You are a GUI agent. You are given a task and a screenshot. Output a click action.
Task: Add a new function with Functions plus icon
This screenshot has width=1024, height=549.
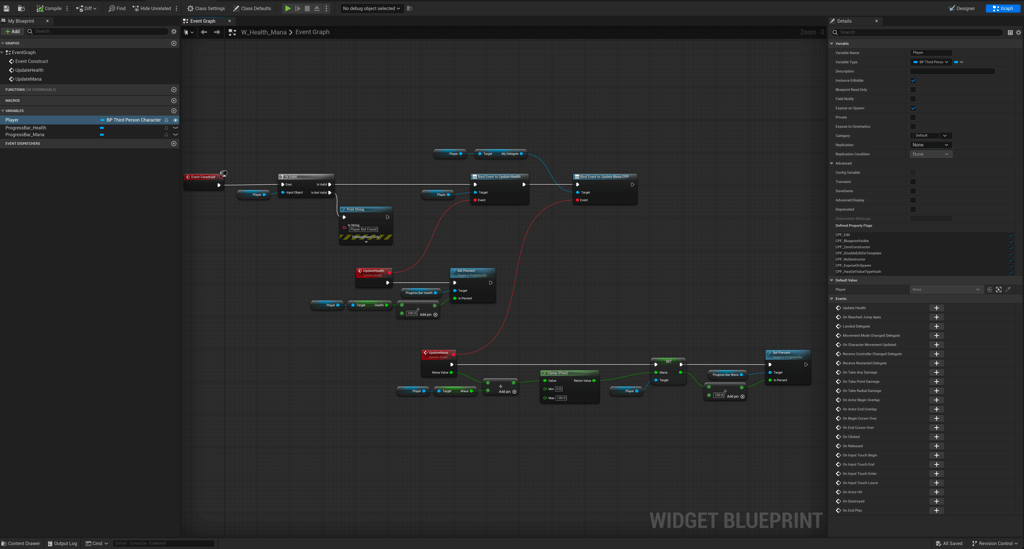click(174, 89)
